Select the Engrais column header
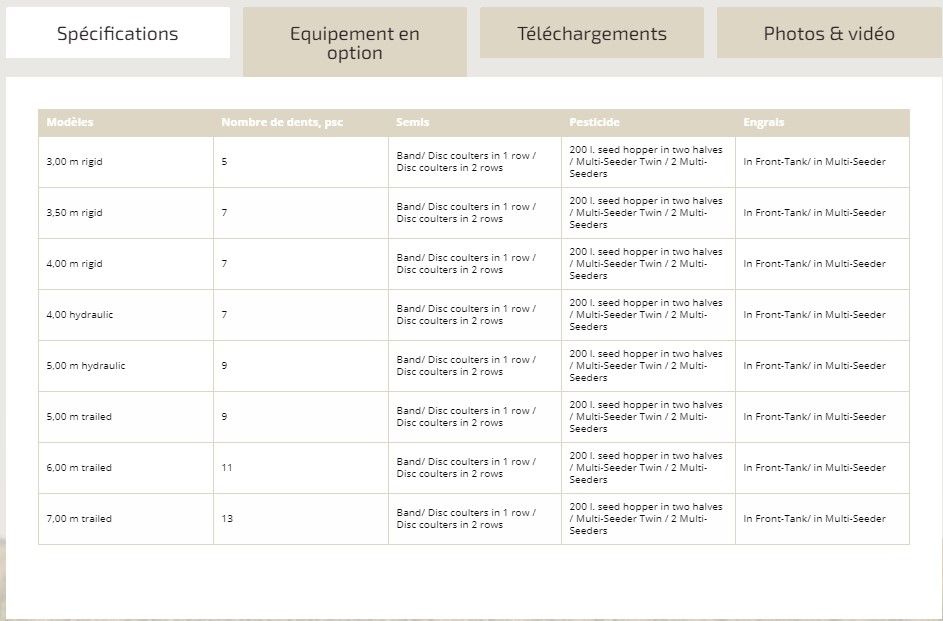The height and width of the screenshot is (621, 943). [x=764, y=122]
